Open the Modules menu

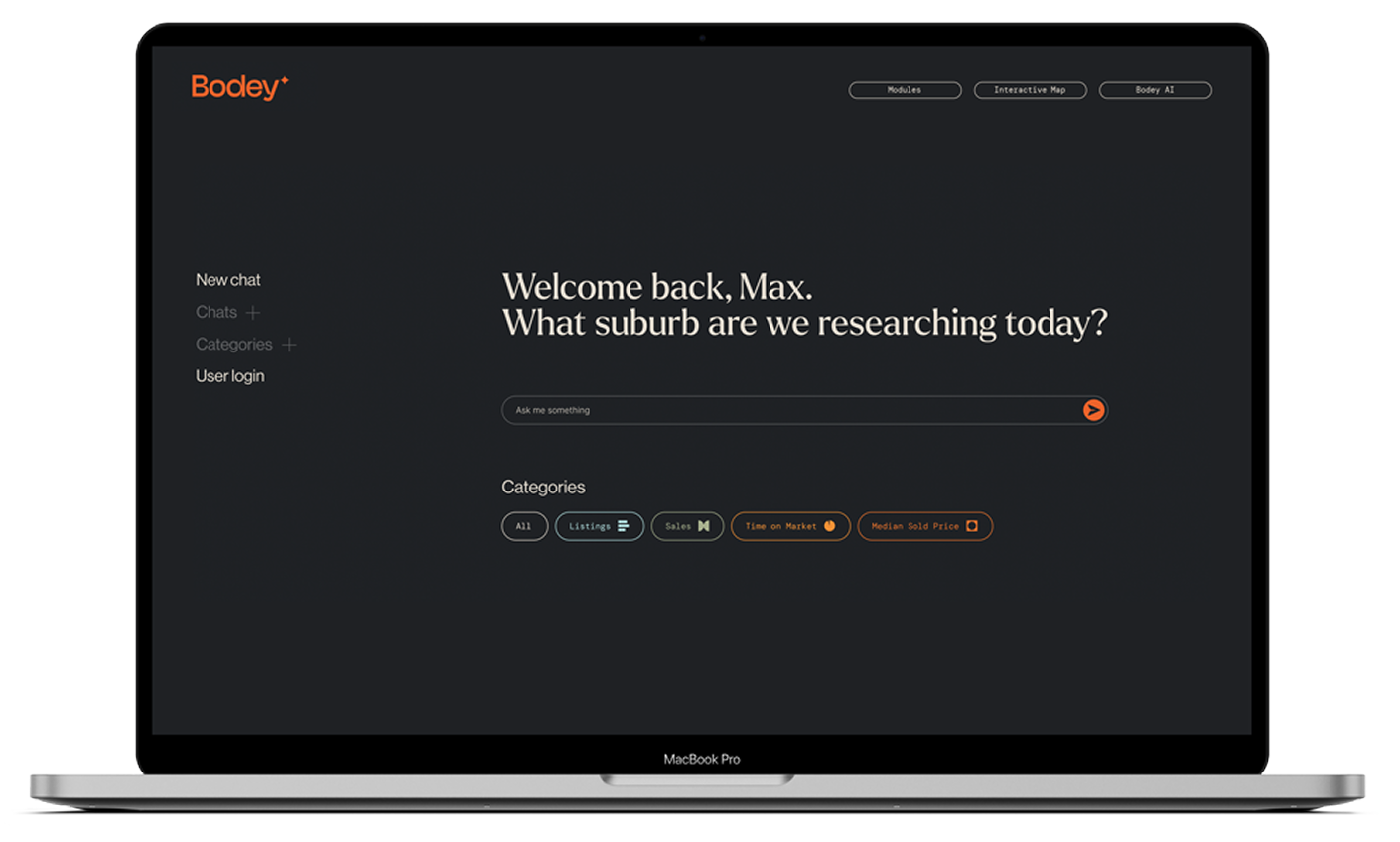coord(905,90)
